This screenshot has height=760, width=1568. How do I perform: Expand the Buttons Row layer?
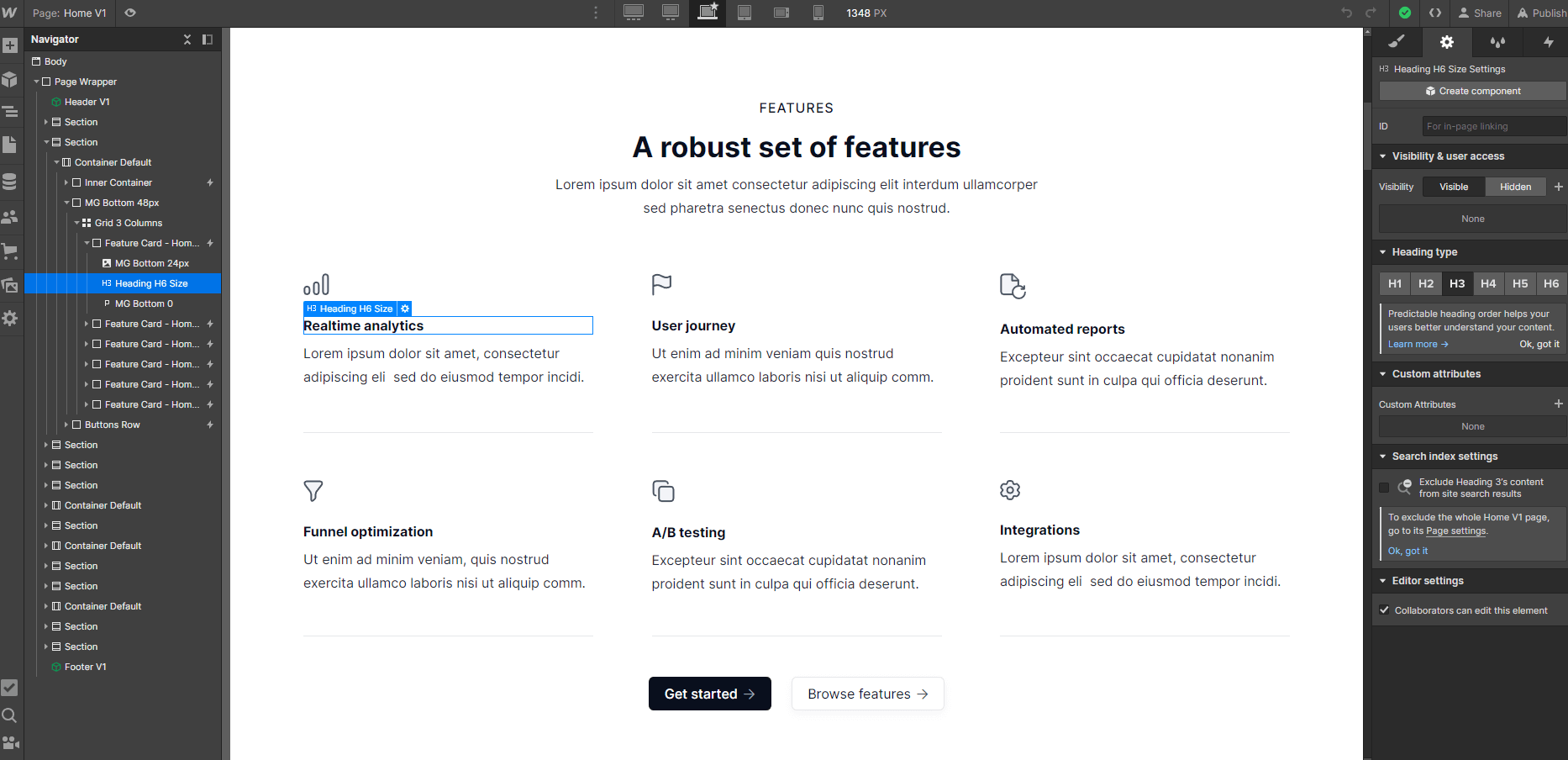coord(66,425)
